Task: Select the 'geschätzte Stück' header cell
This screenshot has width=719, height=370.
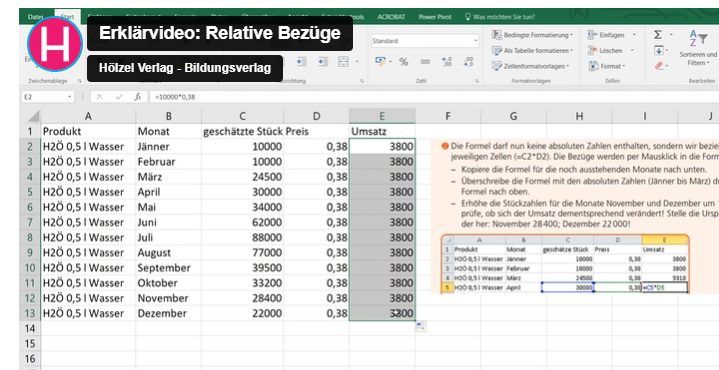Action: tap(243, 132)
